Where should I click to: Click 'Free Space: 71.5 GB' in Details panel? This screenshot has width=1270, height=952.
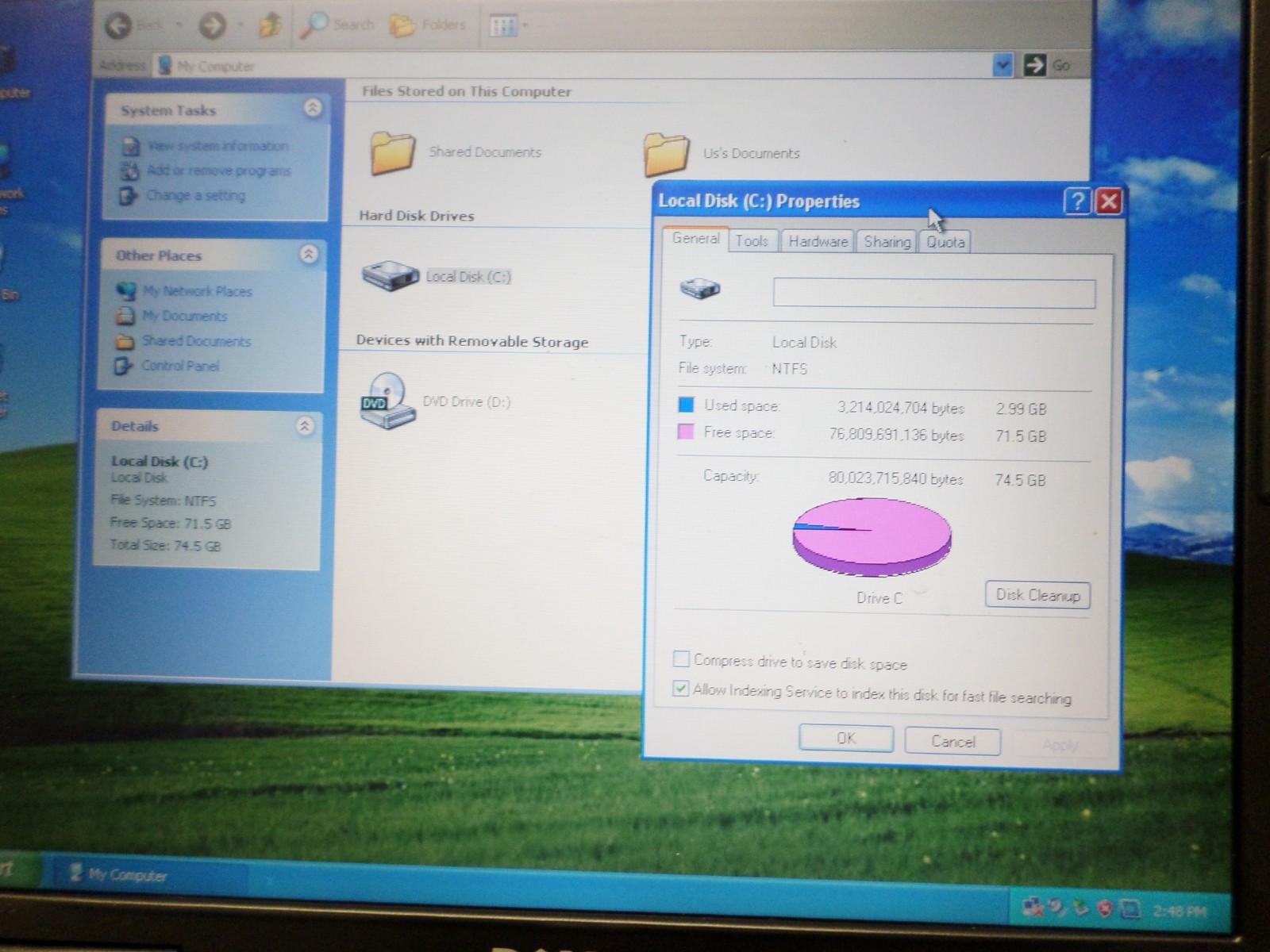[x=171, y=524]
